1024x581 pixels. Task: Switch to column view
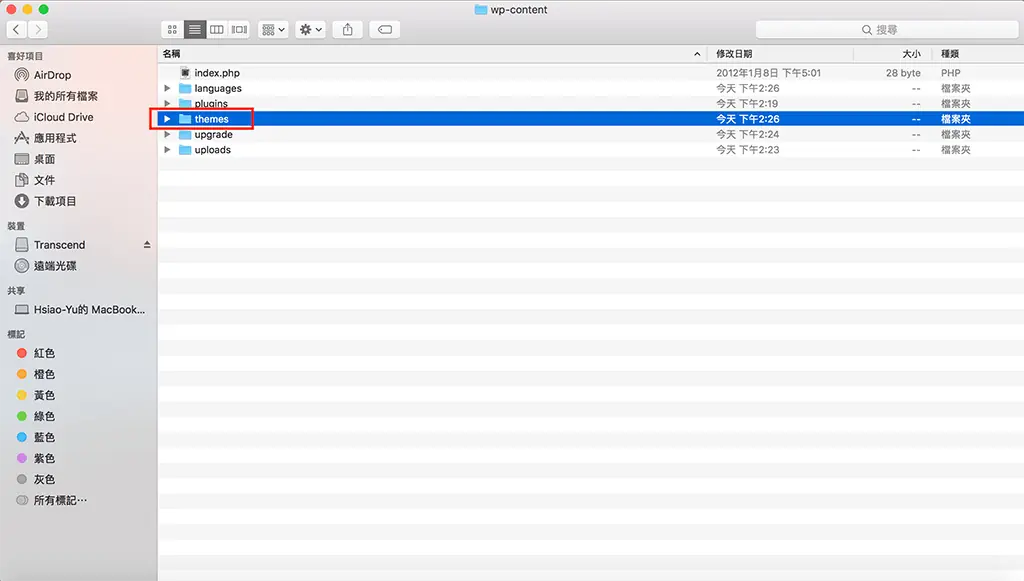coord(216,29)
